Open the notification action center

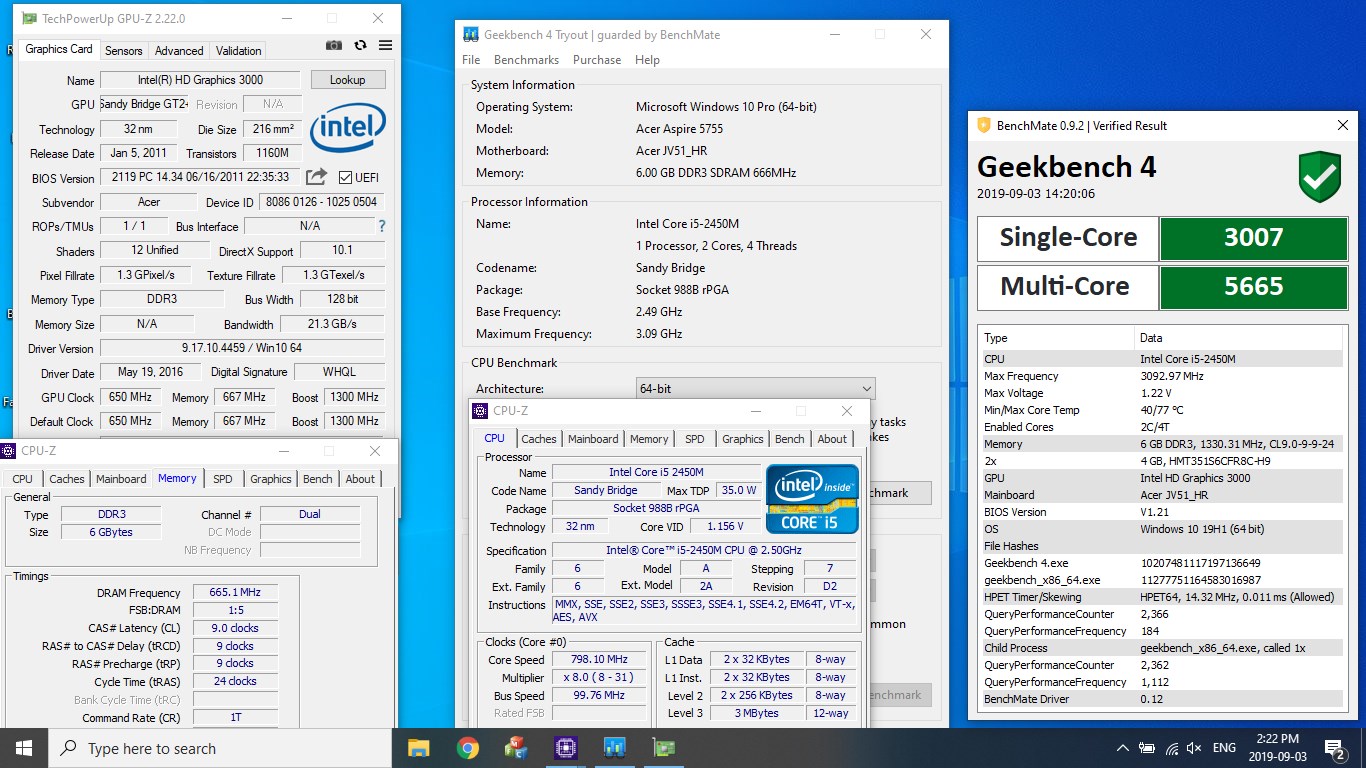pos(1335,748)
